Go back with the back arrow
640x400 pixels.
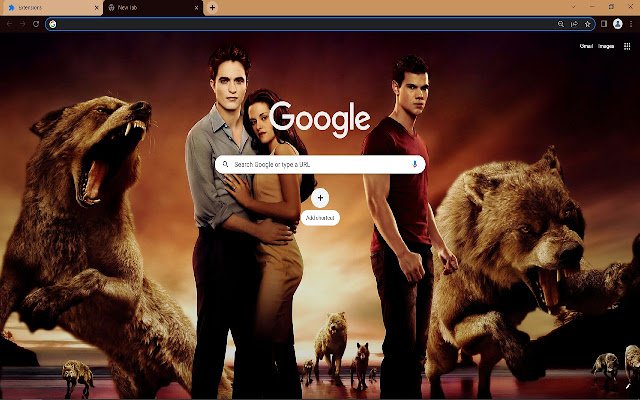pyautogui.click(x=9, y=24)
